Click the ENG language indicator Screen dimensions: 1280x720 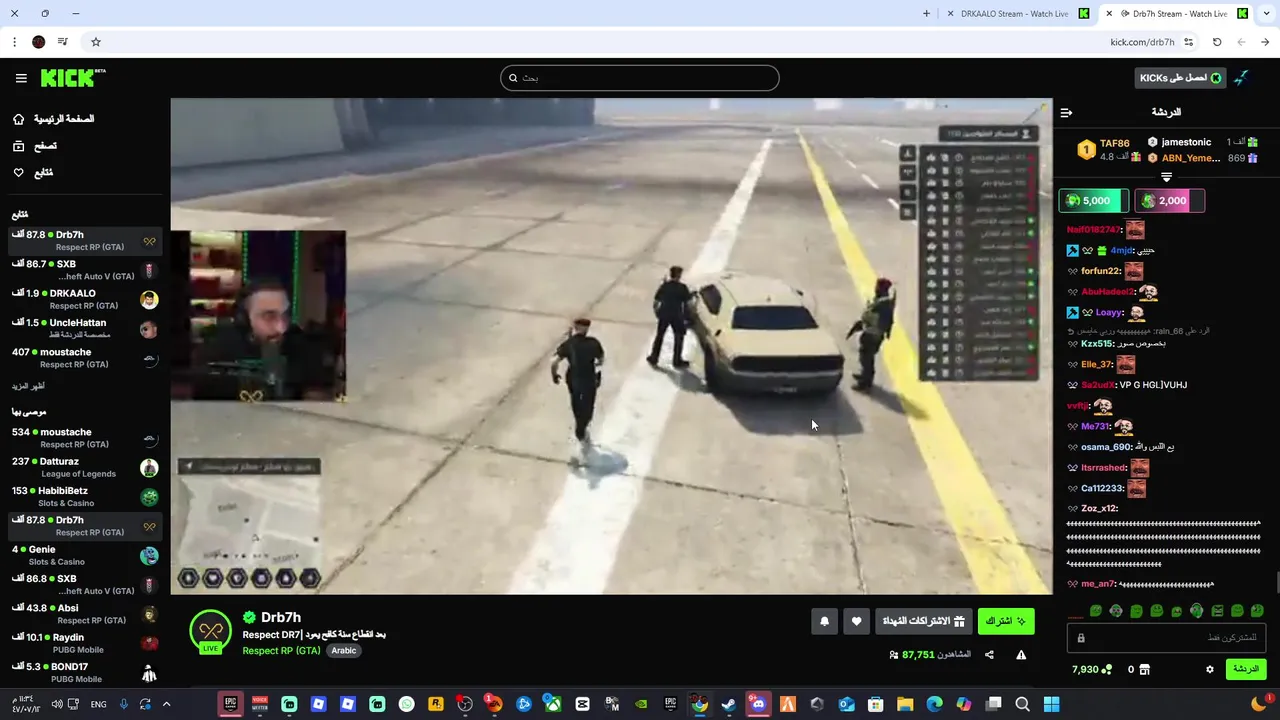[x=98, y=704]
